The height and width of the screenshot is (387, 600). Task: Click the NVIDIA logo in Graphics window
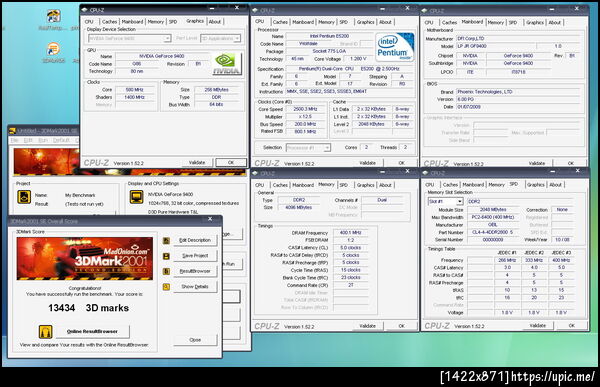[x=227, y=64]
